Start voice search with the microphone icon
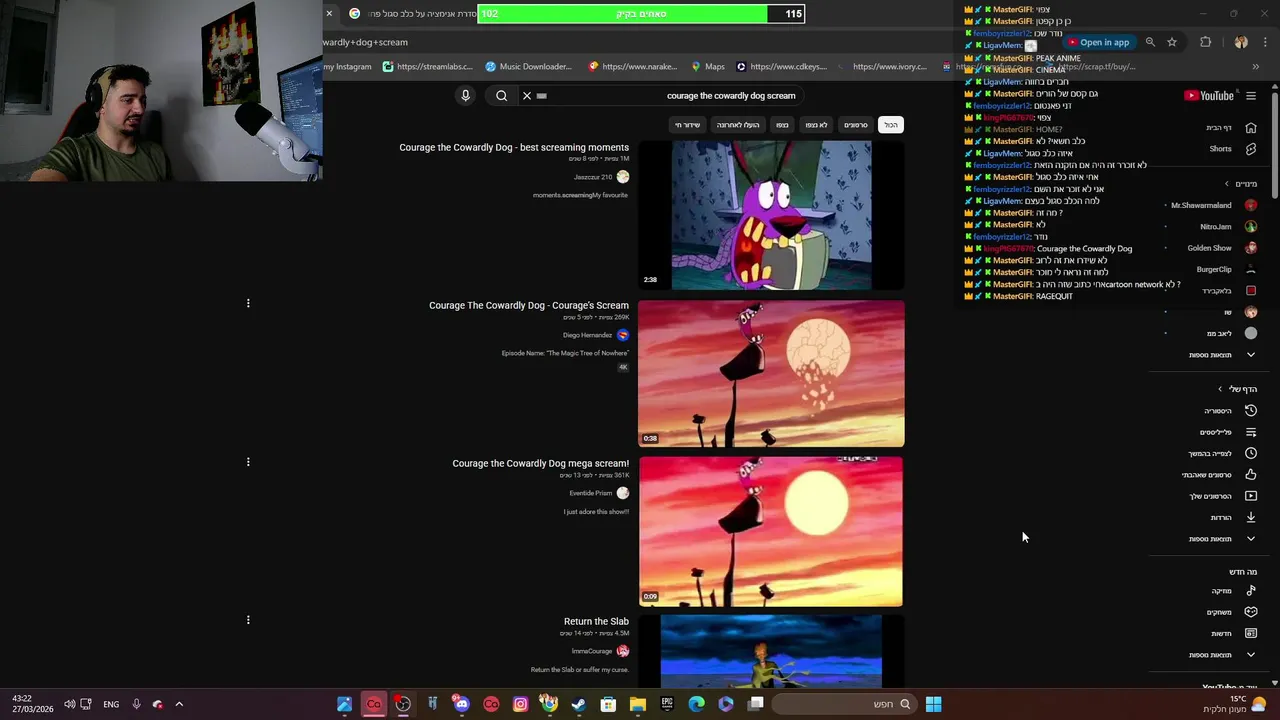 click(465, 96)
